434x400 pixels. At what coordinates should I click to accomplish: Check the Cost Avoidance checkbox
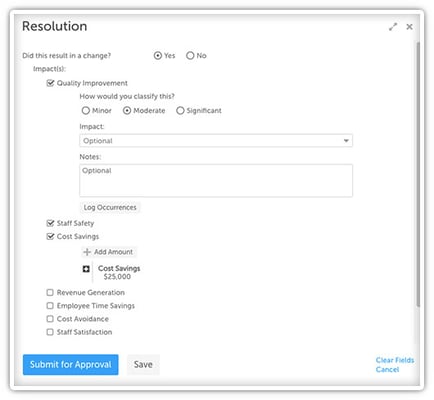[50, 319]
